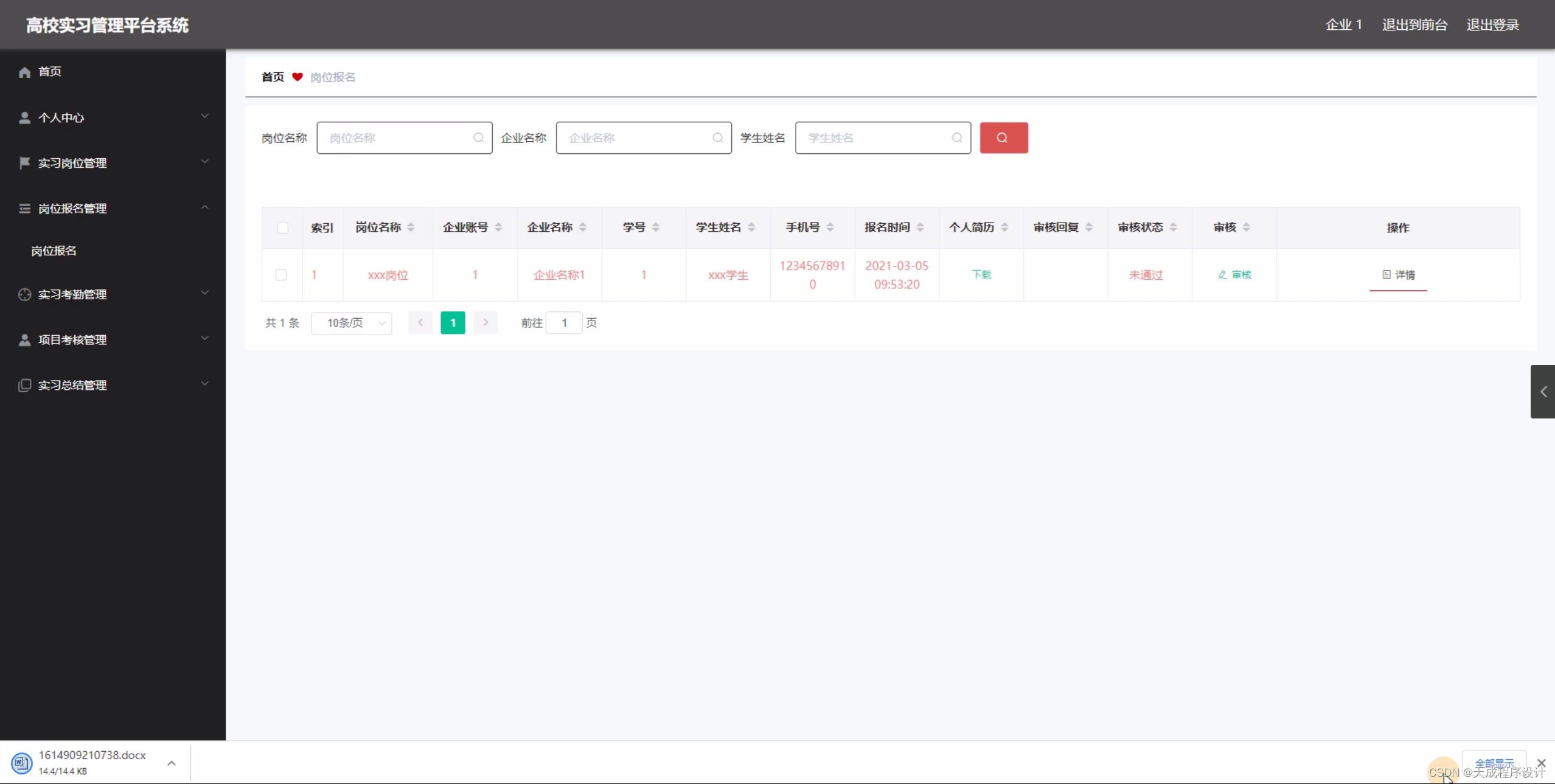Click the home icon in sidebar

tap(24, 72)
